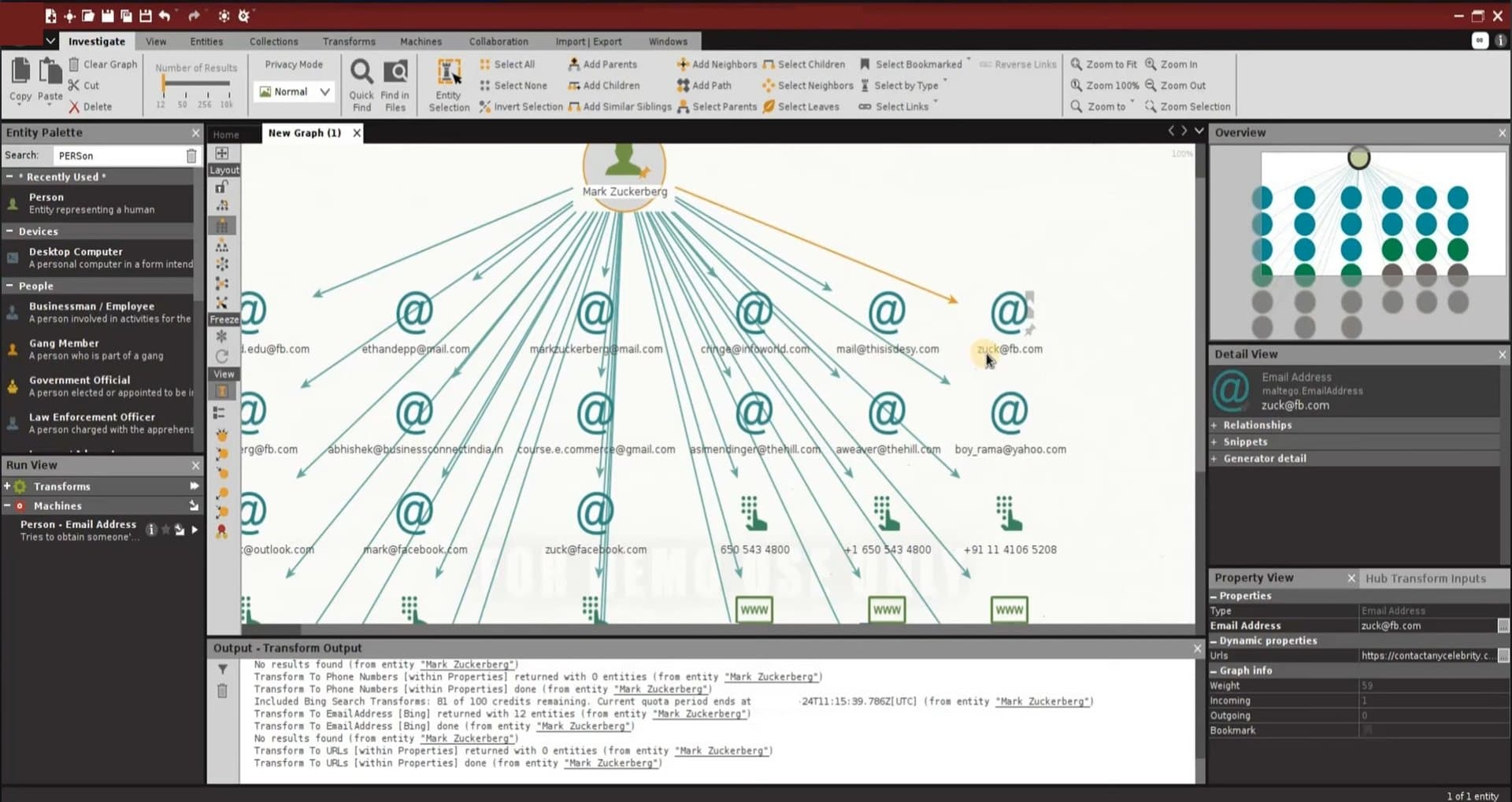
Task: Click the Entity Palette search field
Action: point(118,156)
